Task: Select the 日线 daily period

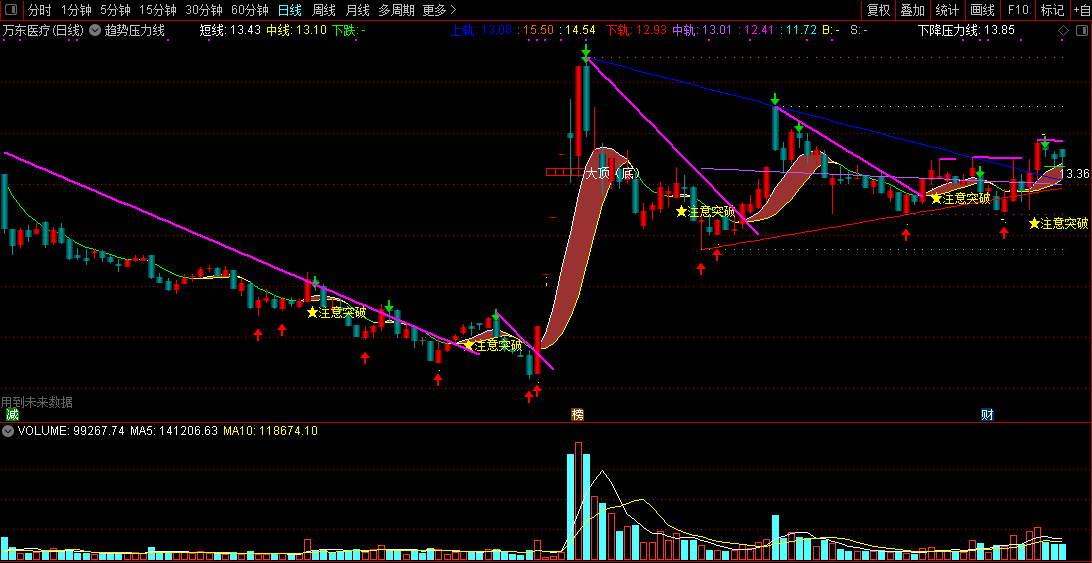Action: click(x=289, y=10)
